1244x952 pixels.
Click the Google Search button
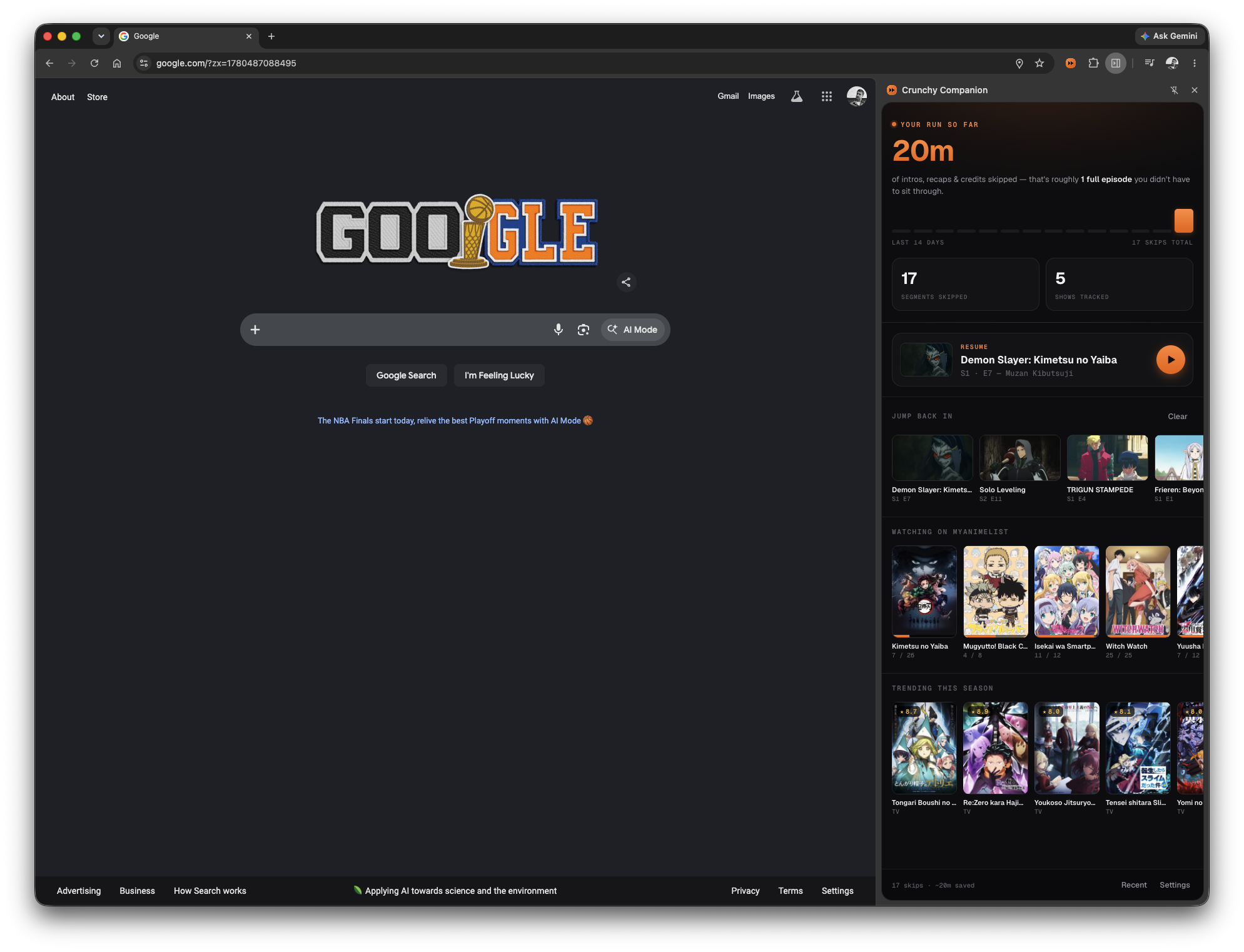[407, 375]
